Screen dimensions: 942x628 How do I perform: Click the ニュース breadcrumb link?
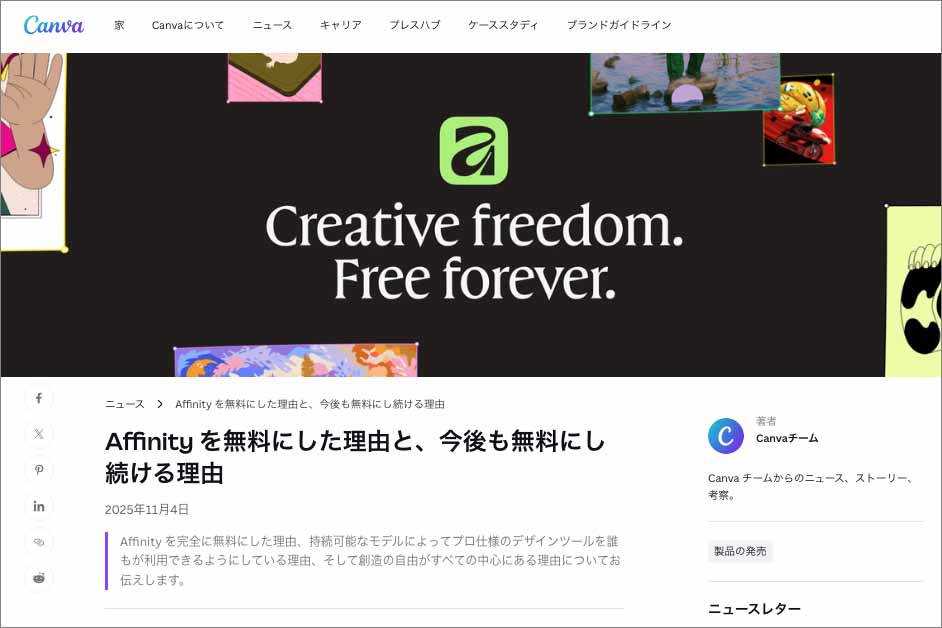point(125,404)
